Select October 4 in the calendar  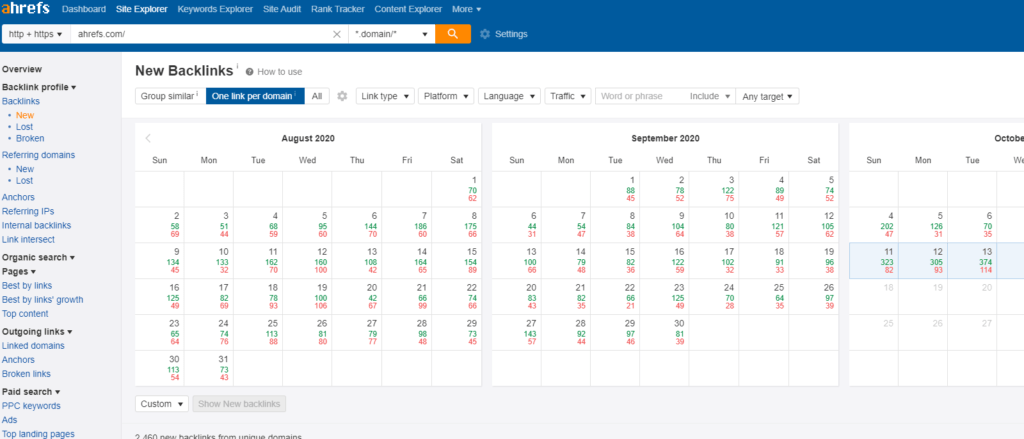(874, 225)
